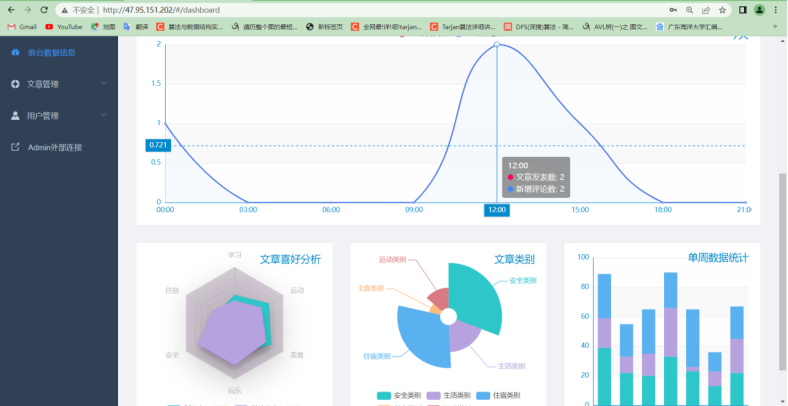Toggle the 住宿类别 legend item in pie chart
The image size is (788, 406).
[x=503, y=396]
